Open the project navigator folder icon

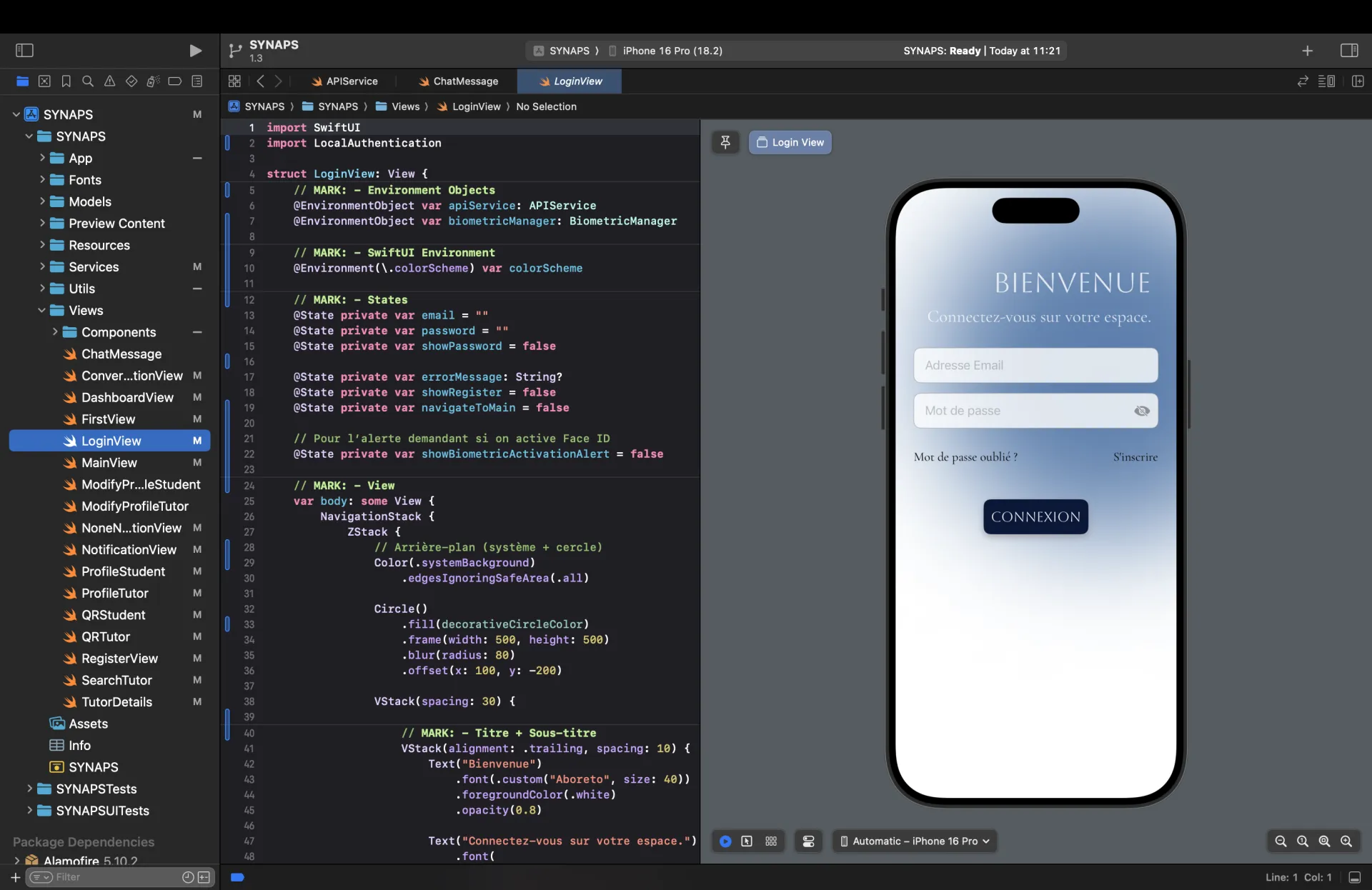click(x=23, y=81)
